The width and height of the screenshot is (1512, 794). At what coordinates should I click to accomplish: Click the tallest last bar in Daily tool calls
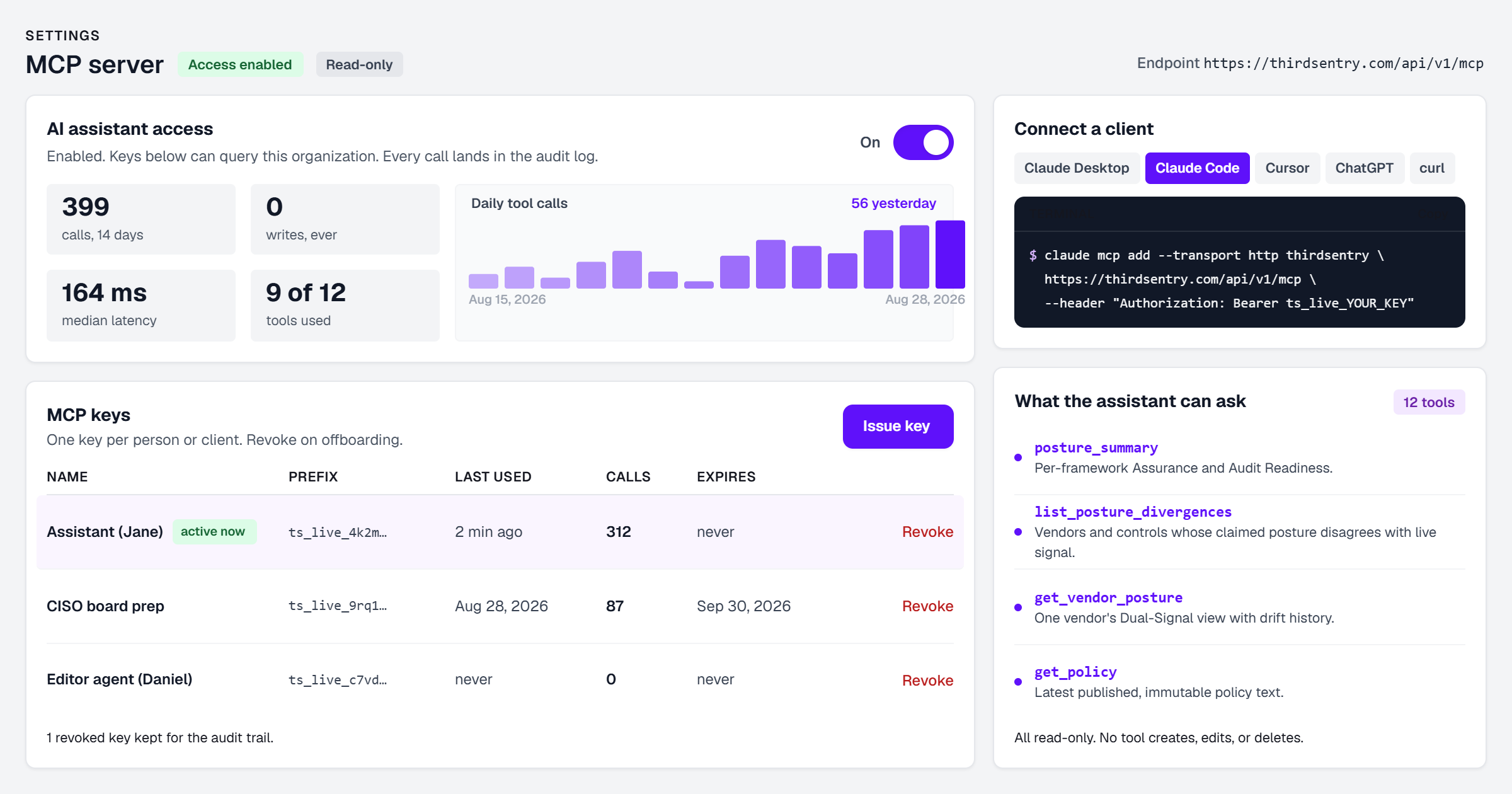950,255
